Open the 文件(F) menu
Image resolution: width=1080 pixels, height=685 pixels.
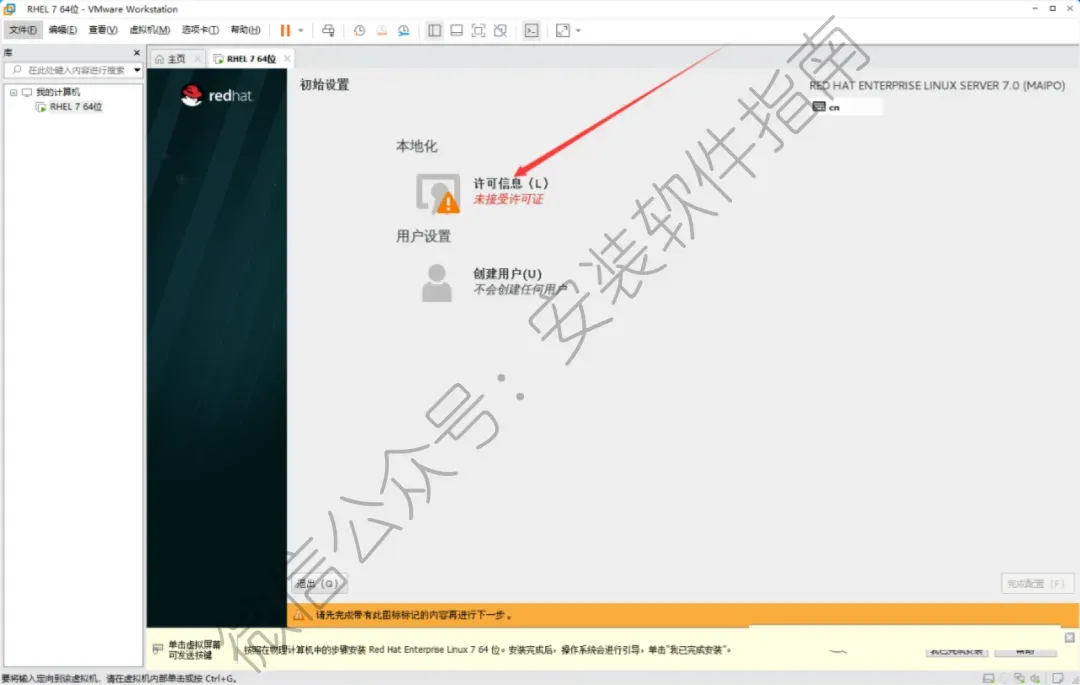click(23, 30)
